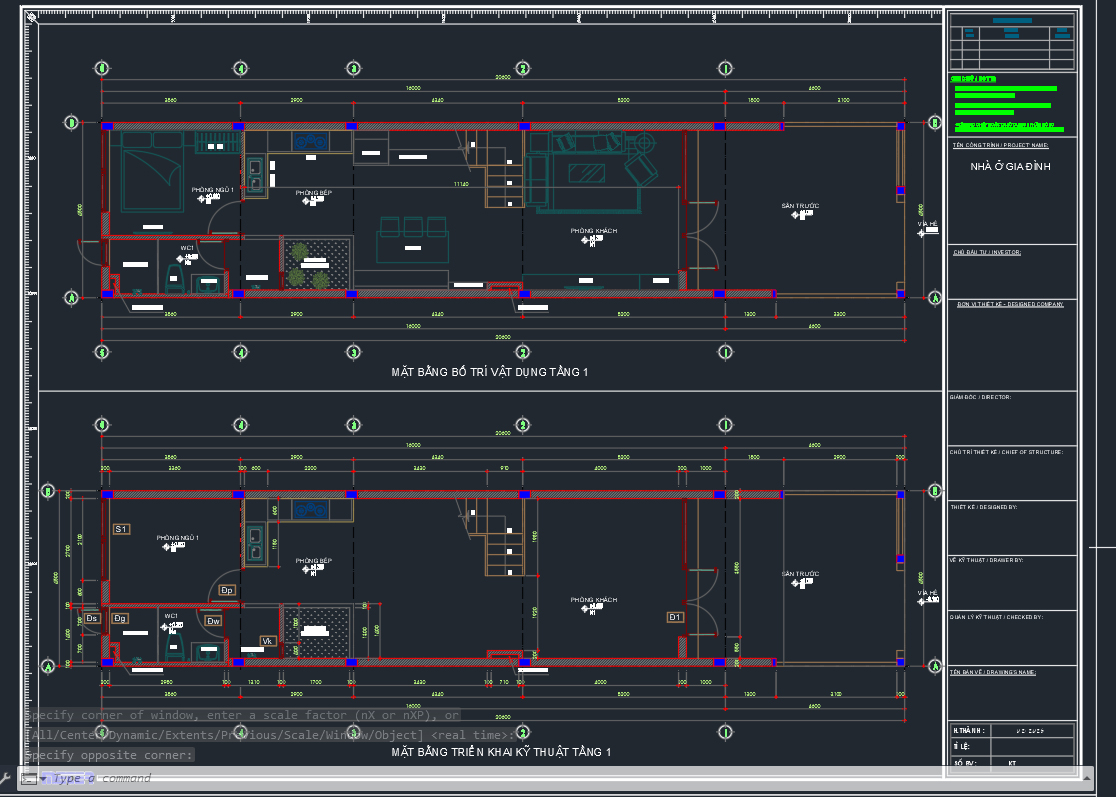1116x797 pixels.
Task: Click the "CHỦ ĐẦU TƯ / INVESTOR" label
Action: (986, 253)
